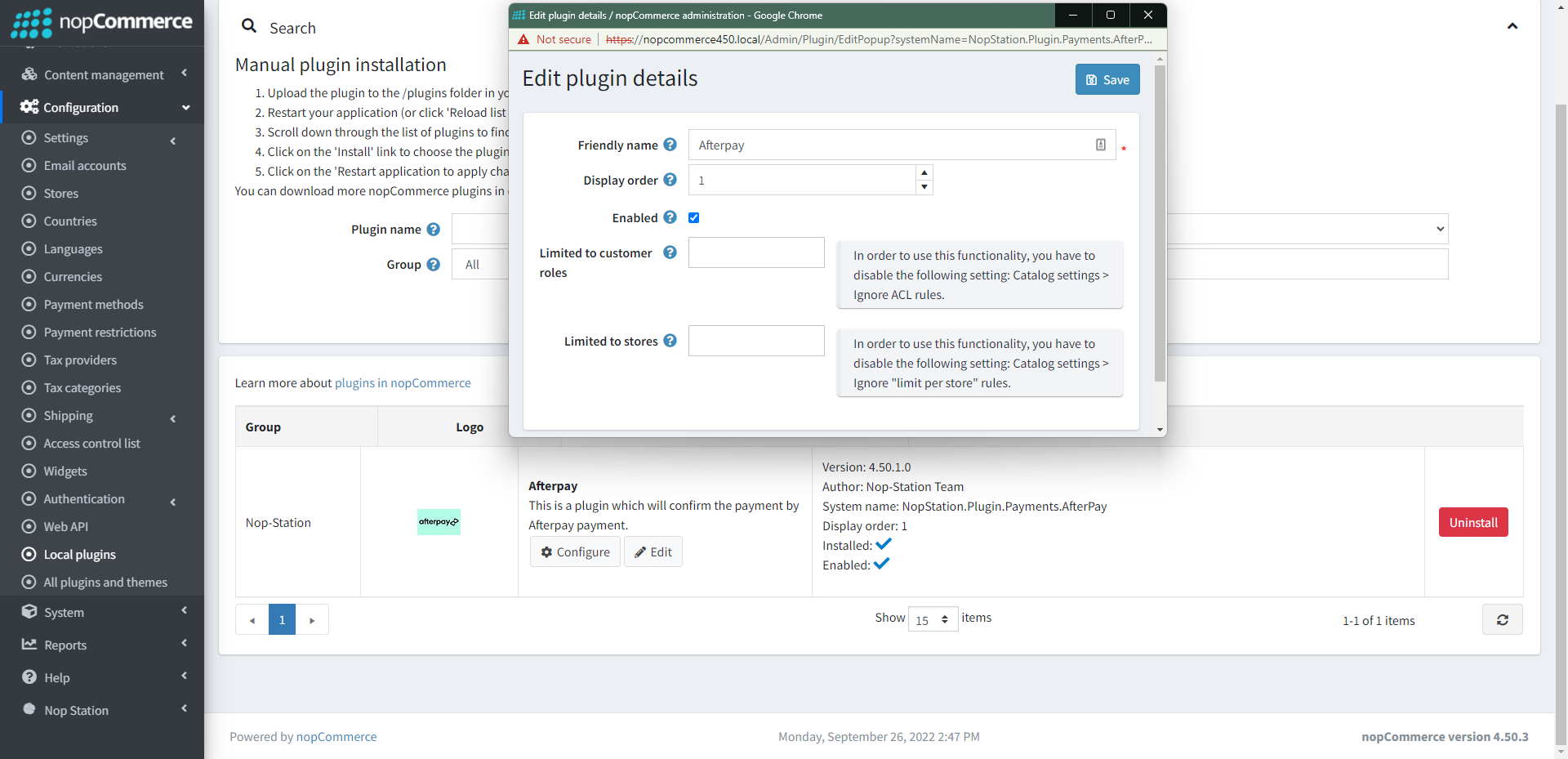Viewport: 1568px width, 759px height.
Task: Click the search magnifier icon
Action: 249,26
